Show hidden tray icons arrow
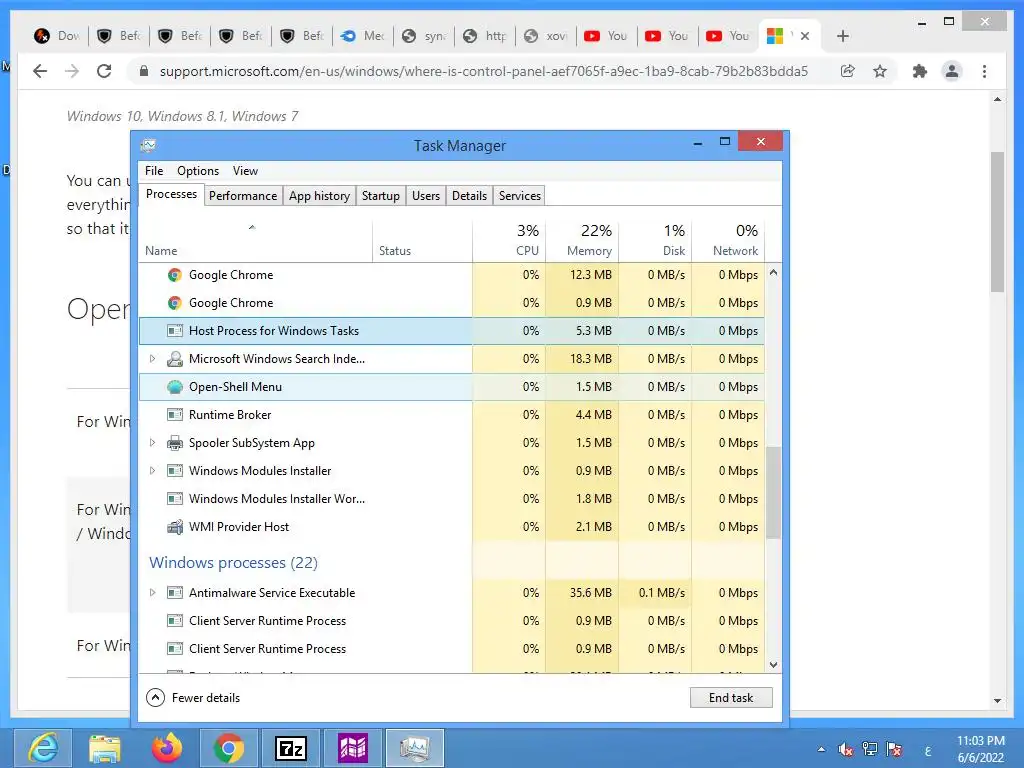This screenshot has width=1024, height=768. click(x=821, y=749)
